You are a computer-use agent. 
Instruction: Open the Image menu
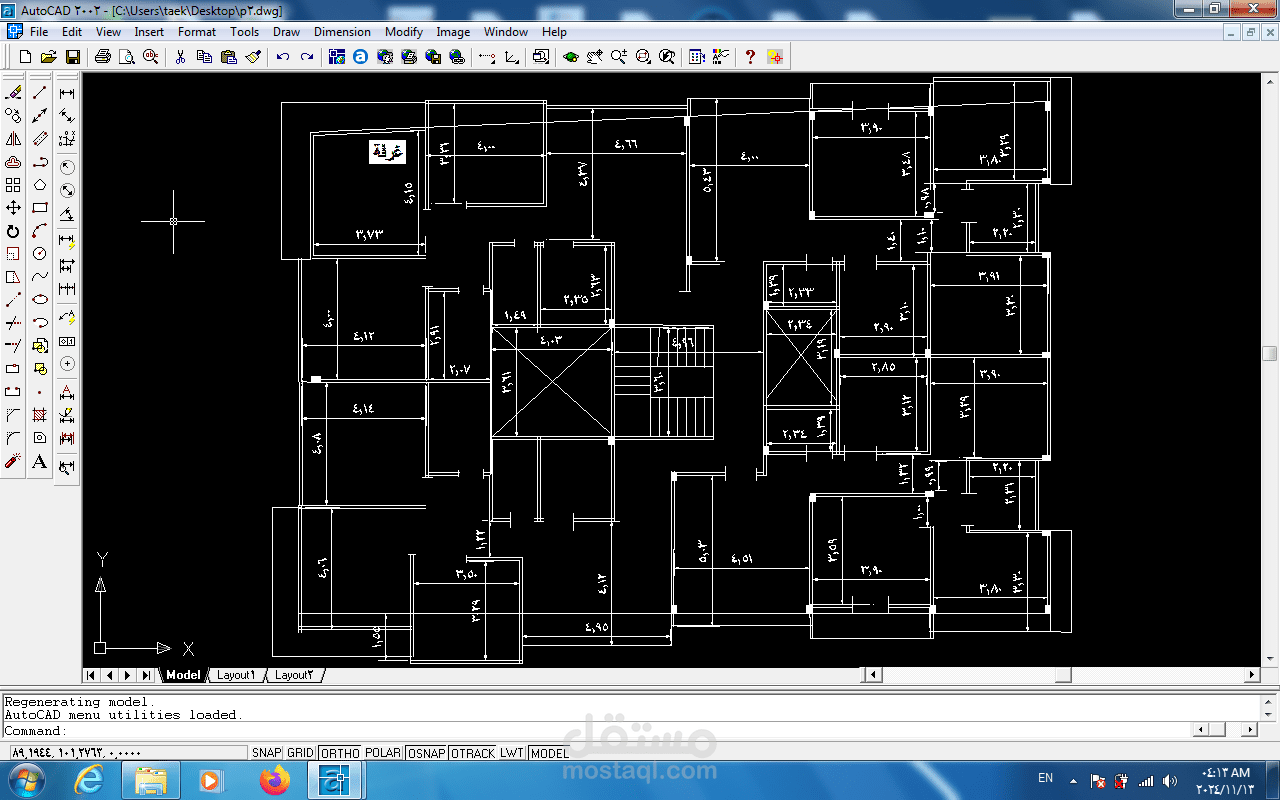pyautogui.click(x=453, y=32)
